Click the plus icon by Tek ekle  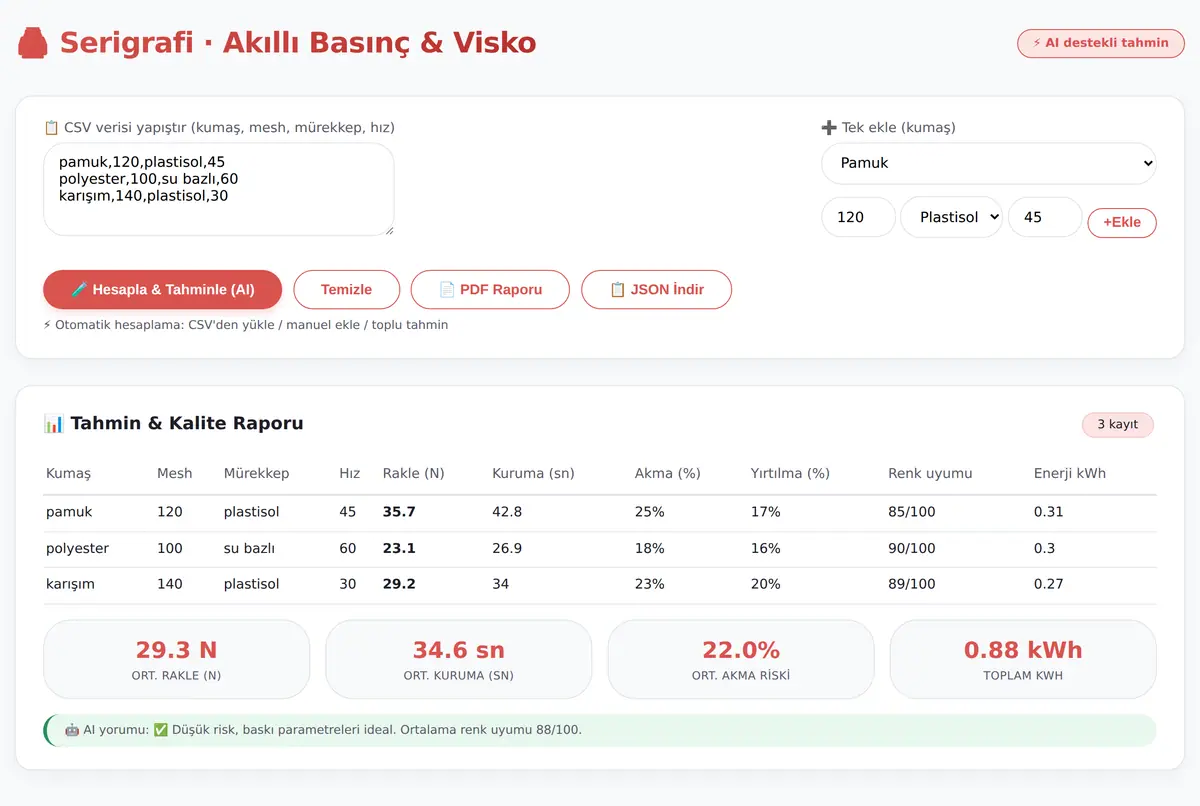(x=829, y=128)
